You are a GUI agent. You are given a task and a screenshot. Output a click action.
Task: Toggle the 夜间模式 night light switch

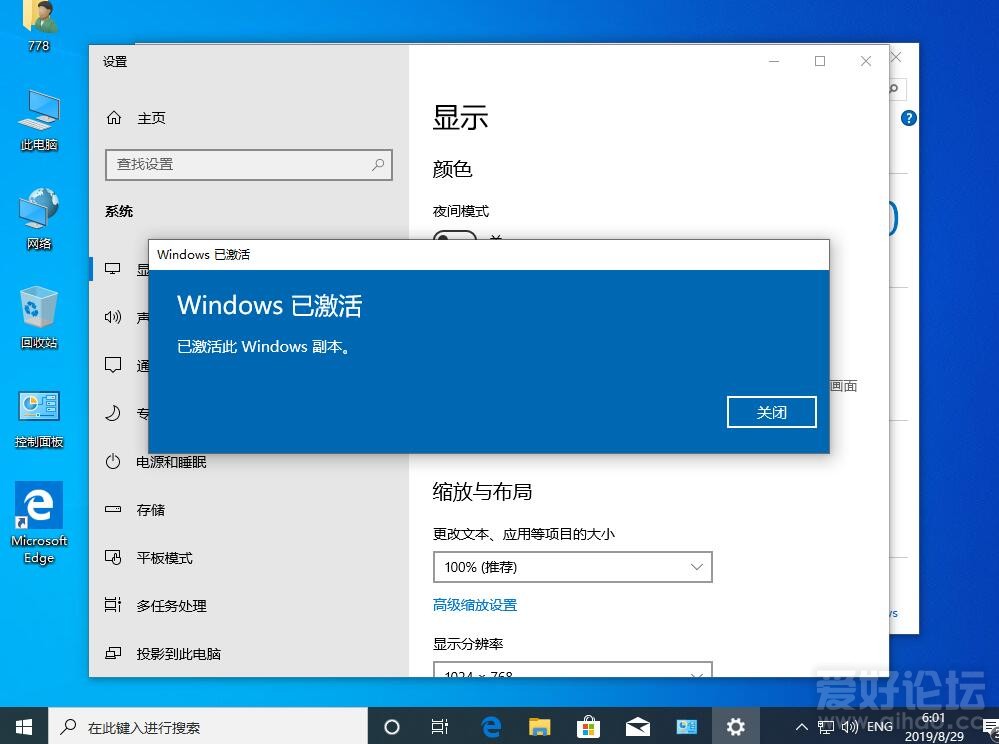455,236
